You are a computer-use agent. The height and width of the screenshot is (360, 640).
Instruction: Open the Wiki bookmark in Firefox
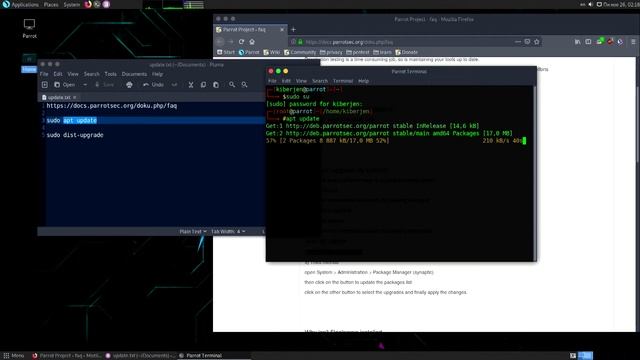pos(272,52)
